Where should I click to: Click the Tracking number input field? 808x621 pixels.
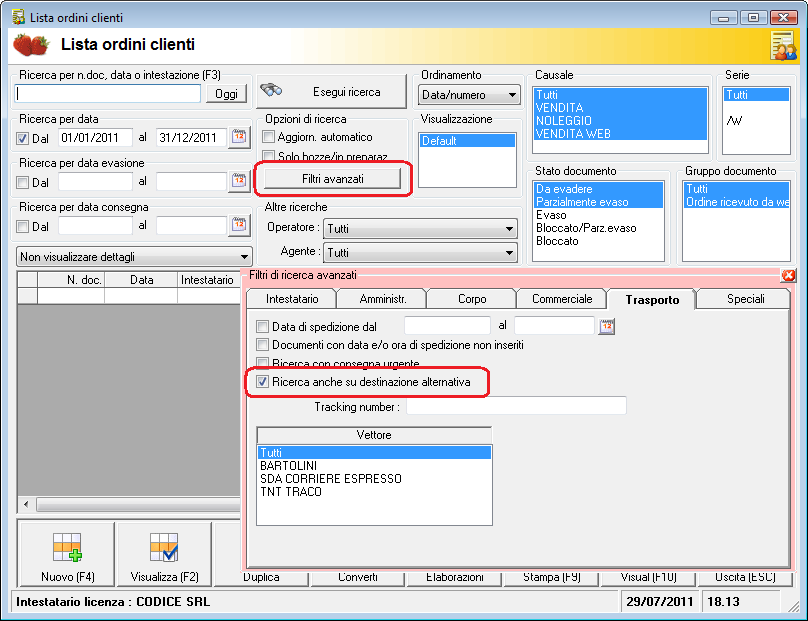coord(516,406)
